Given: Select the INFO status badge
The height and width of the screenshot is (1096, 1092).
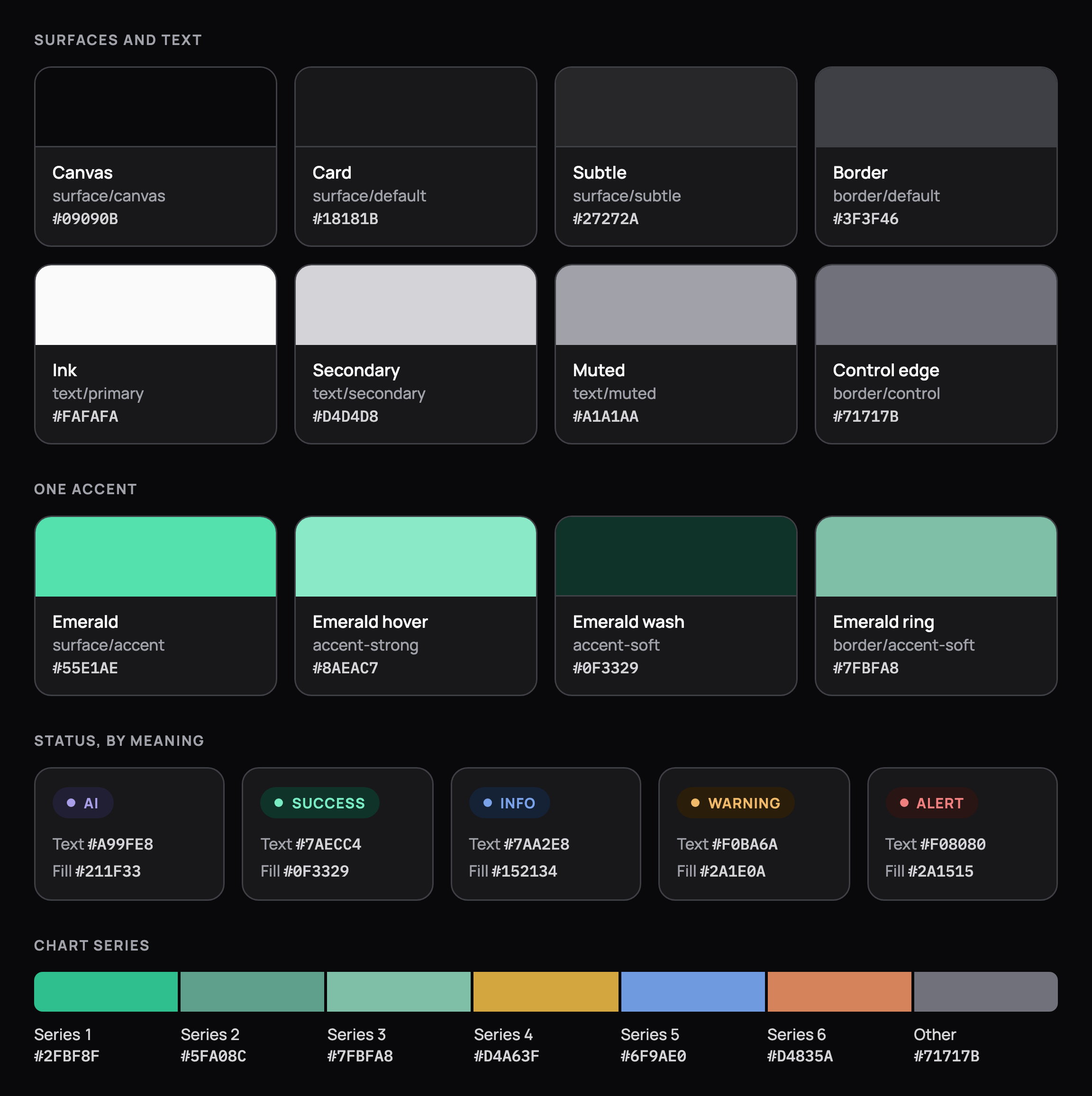Looking at the screenshot, I should (x=509, y=803).
